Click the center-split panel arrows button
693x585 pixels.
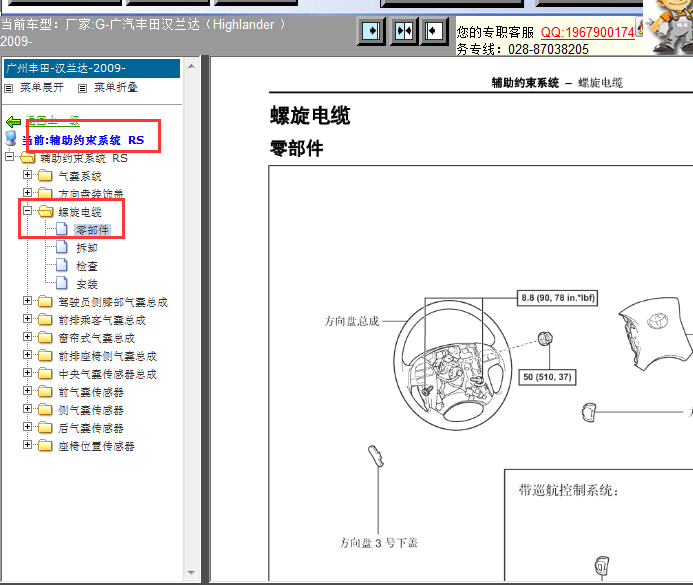pos(404,31)
